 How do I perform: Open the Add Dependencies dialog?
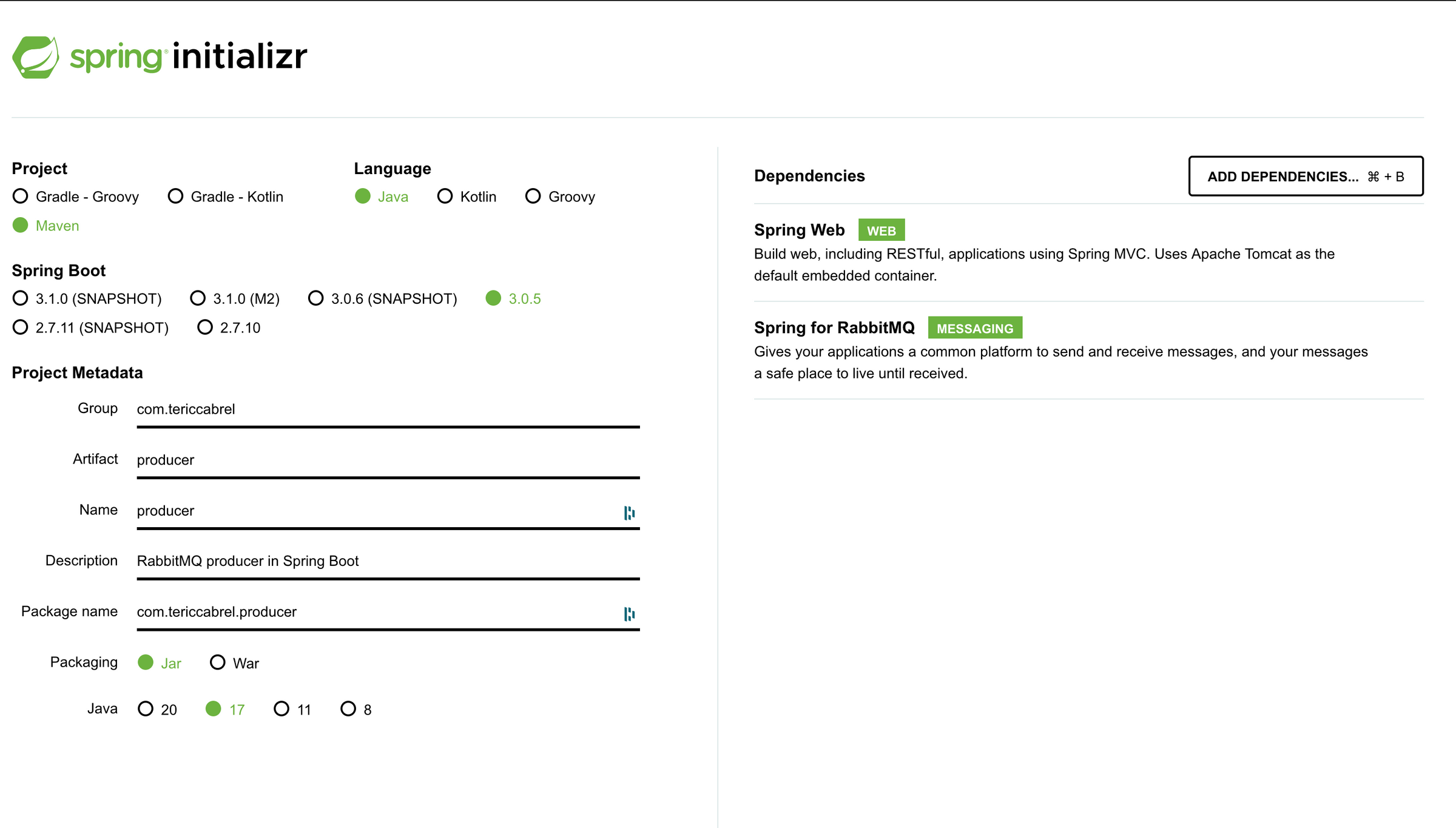coord(1306,177)
